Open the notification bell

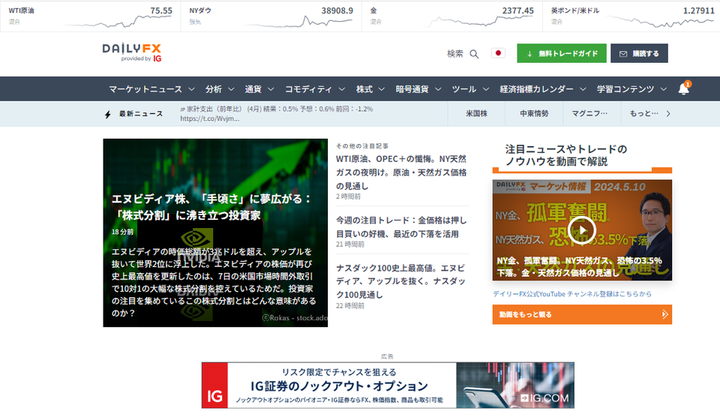point(684,89)
